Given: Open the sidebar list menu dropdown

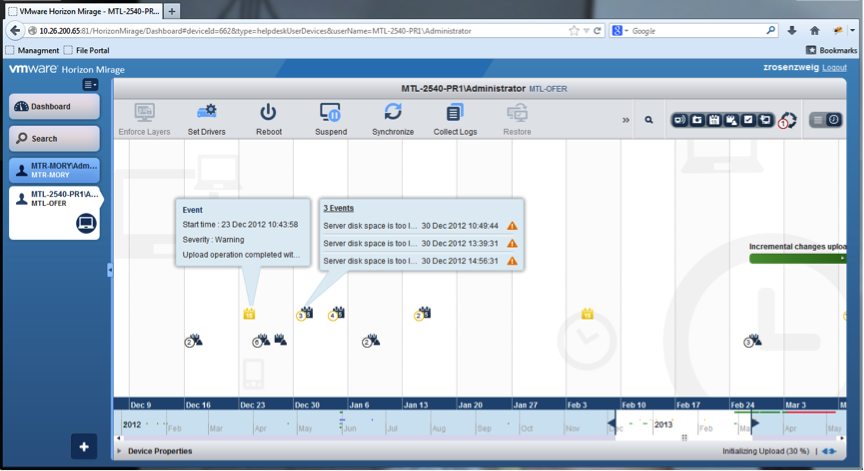Looking at the screenshot, I should [x=90, y=85].
